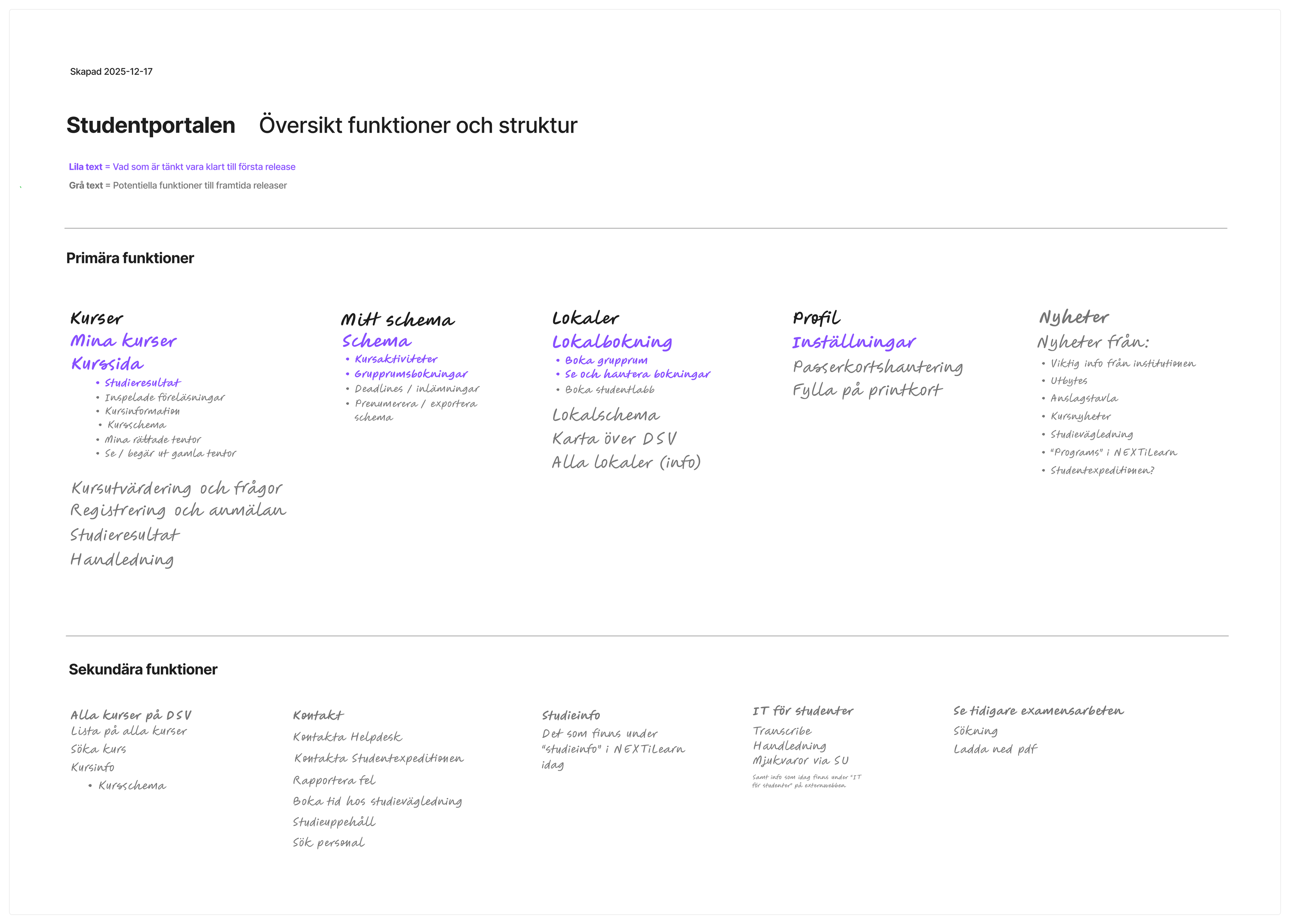Click the 'Karta över DSV' text
This screenshot has width=1290, height=924.
tap(614, 438)
